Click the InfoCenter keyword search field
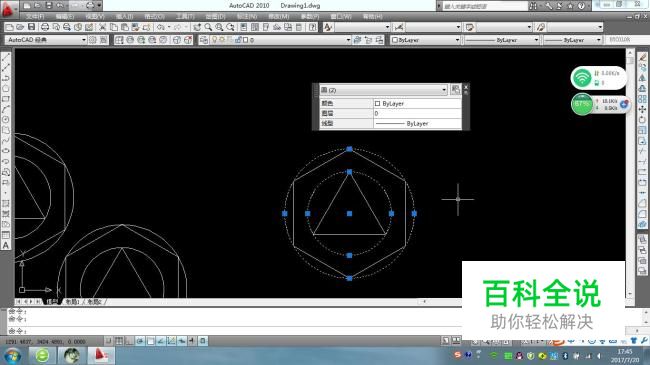This screenshot has height=365, width=650. [483, 6]
